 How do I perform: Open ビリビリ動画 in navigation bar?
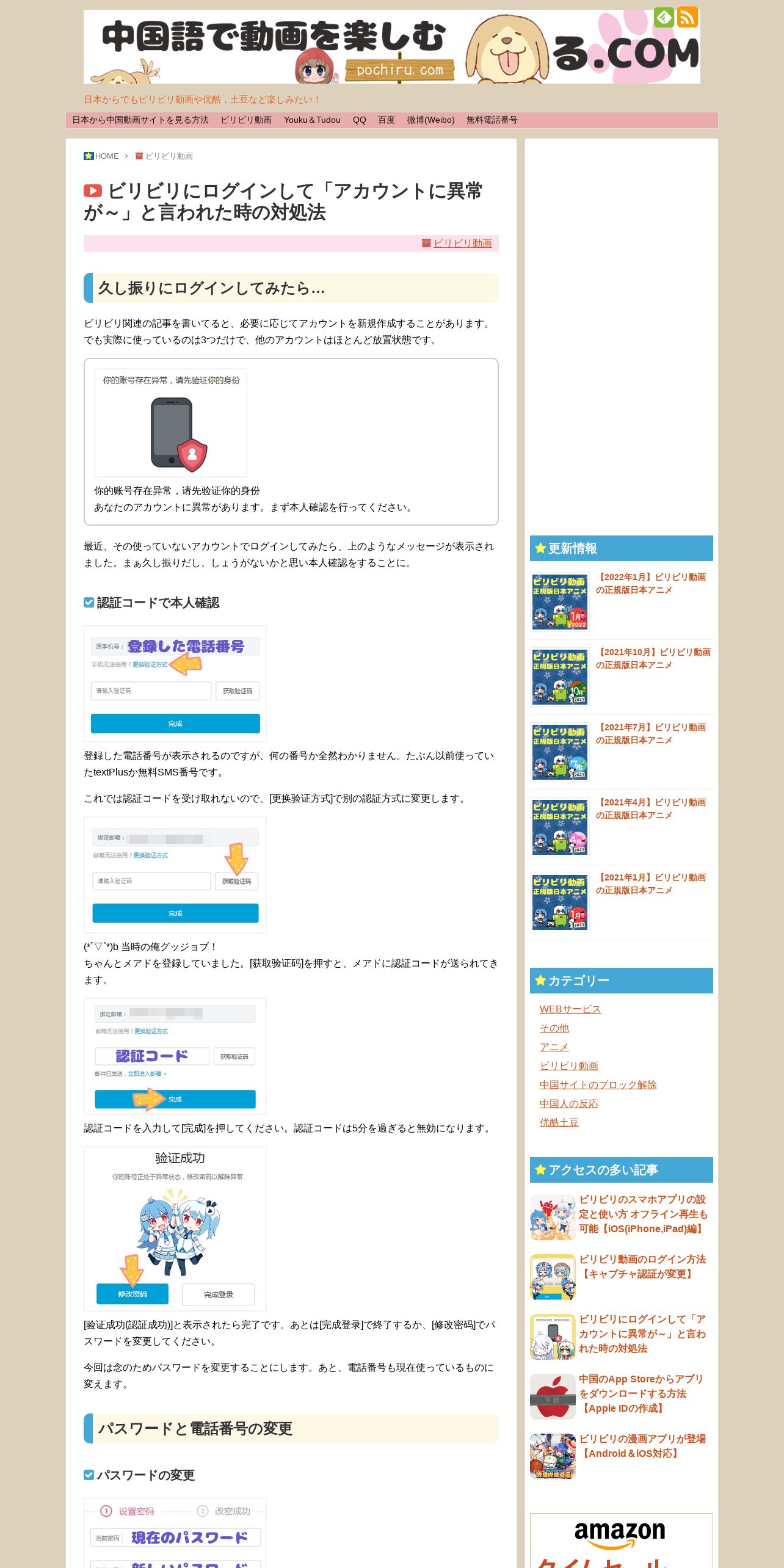pos(246,120)
